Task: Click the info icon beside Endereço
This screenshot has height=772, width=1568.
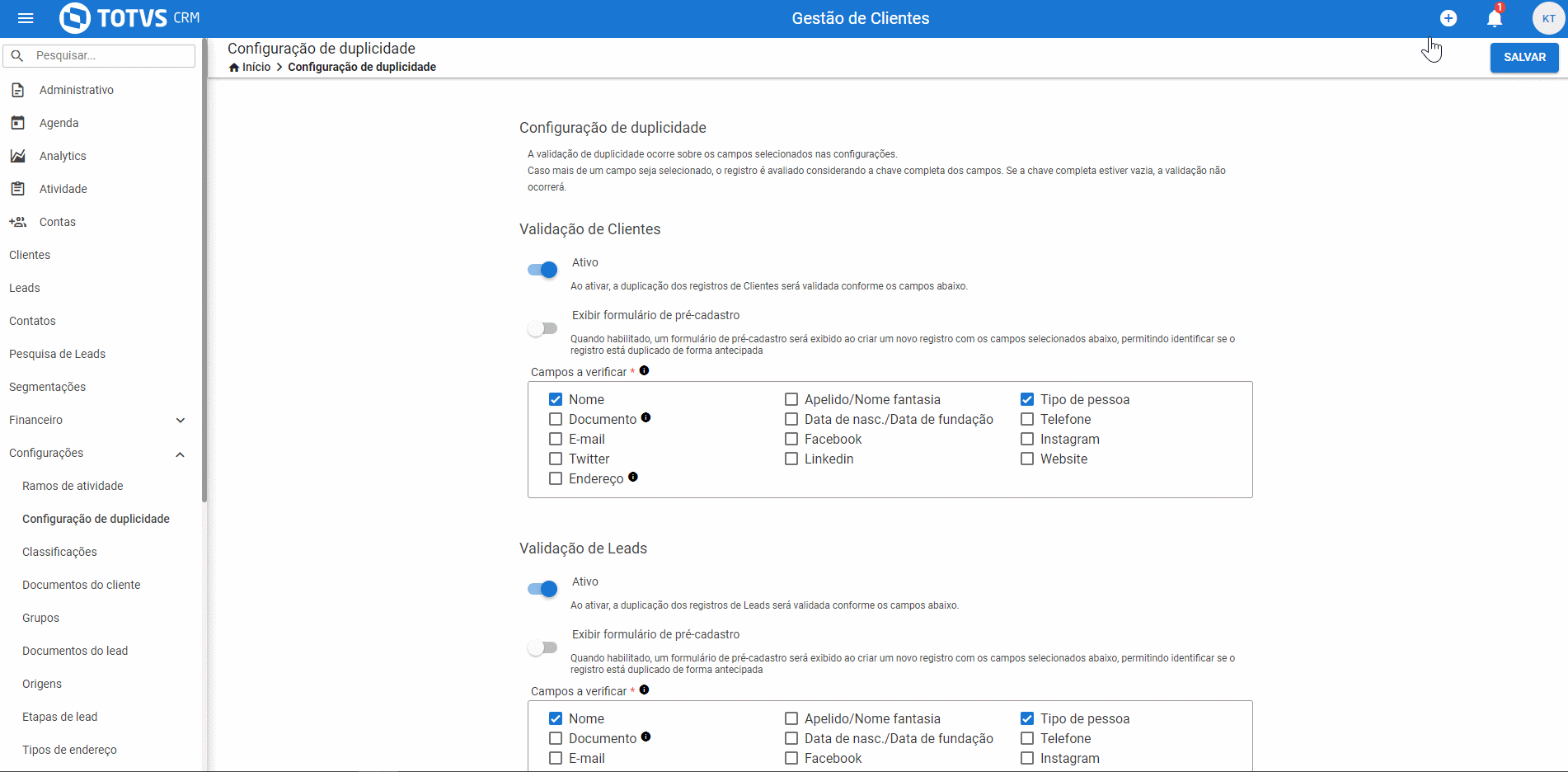Action: [633, 477]
